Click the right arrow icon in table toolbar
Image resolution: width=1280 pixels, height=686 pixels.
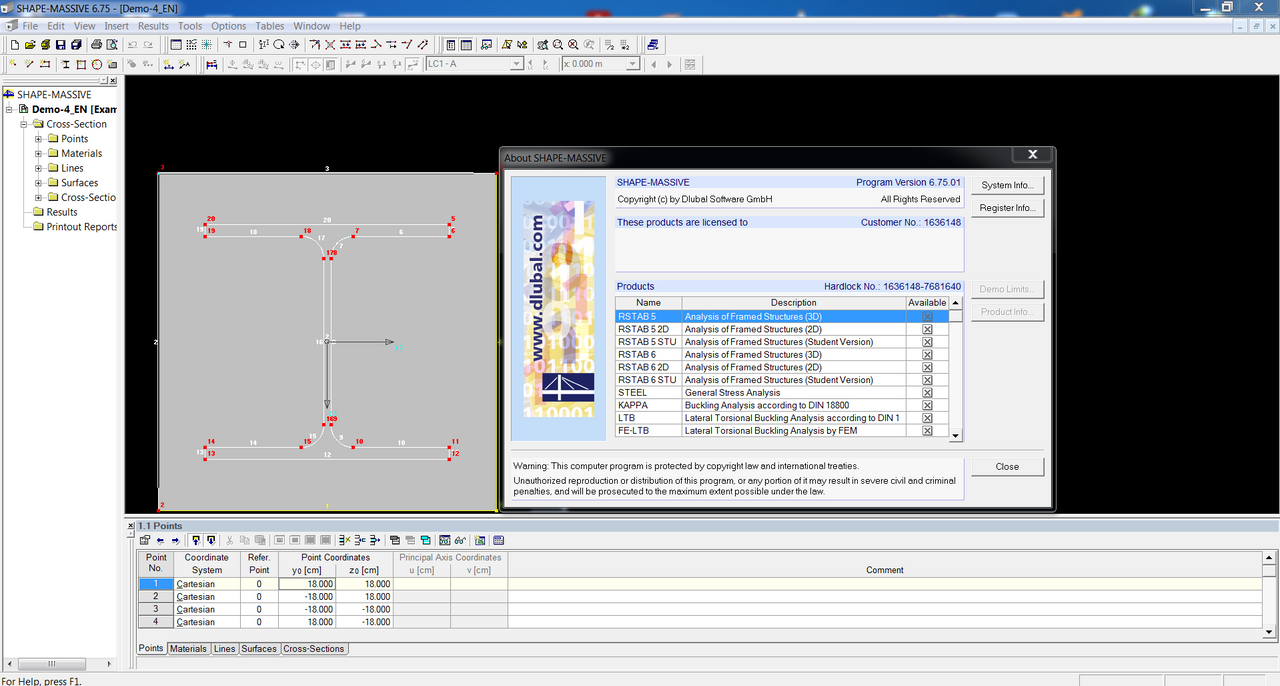click(x=175, y=540)
